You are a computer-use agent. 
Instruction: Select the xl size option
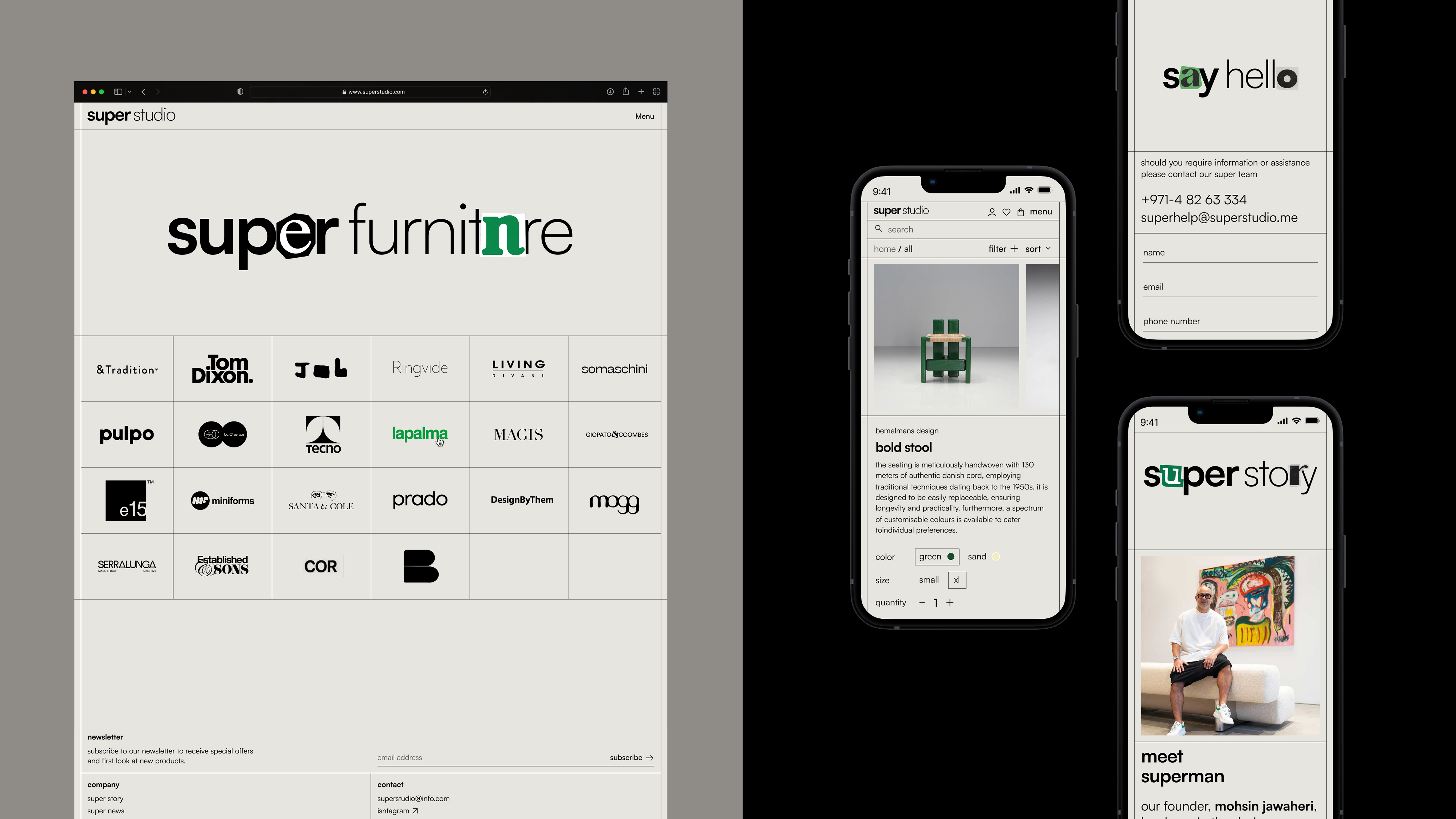click(957, 580)
